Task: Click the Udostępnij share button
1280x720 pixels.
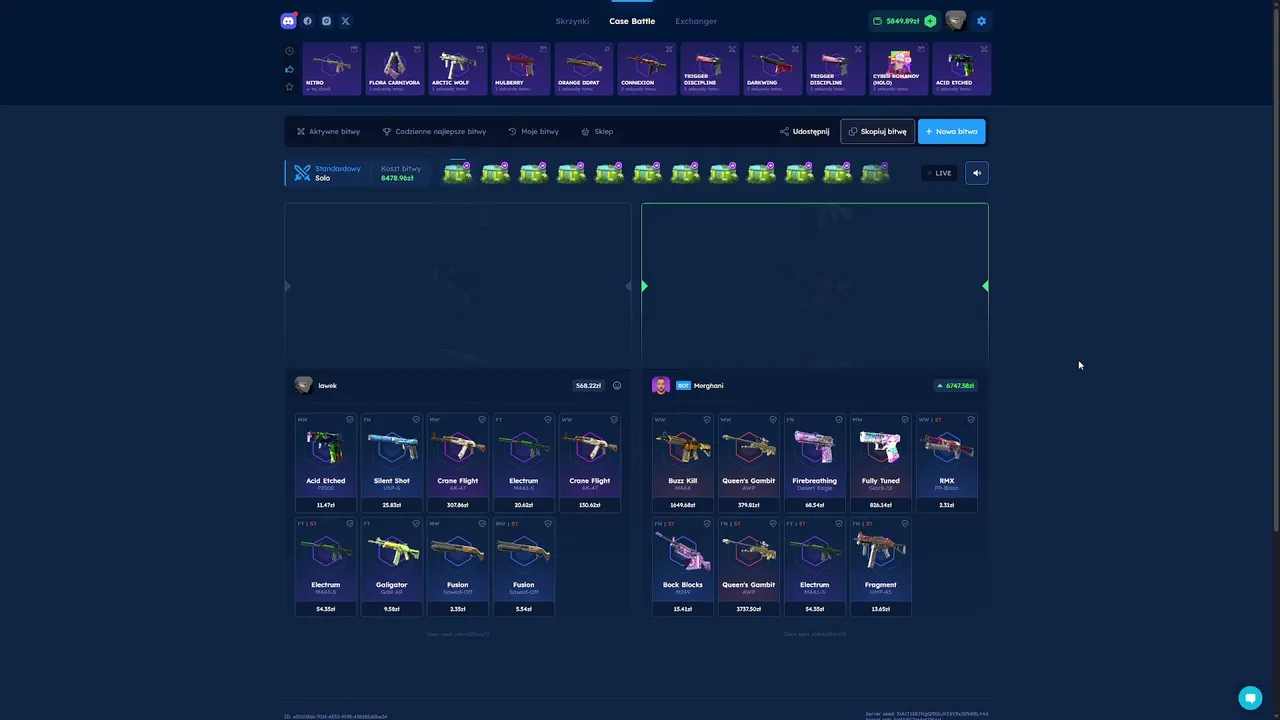Action: (x=805, y=132)
